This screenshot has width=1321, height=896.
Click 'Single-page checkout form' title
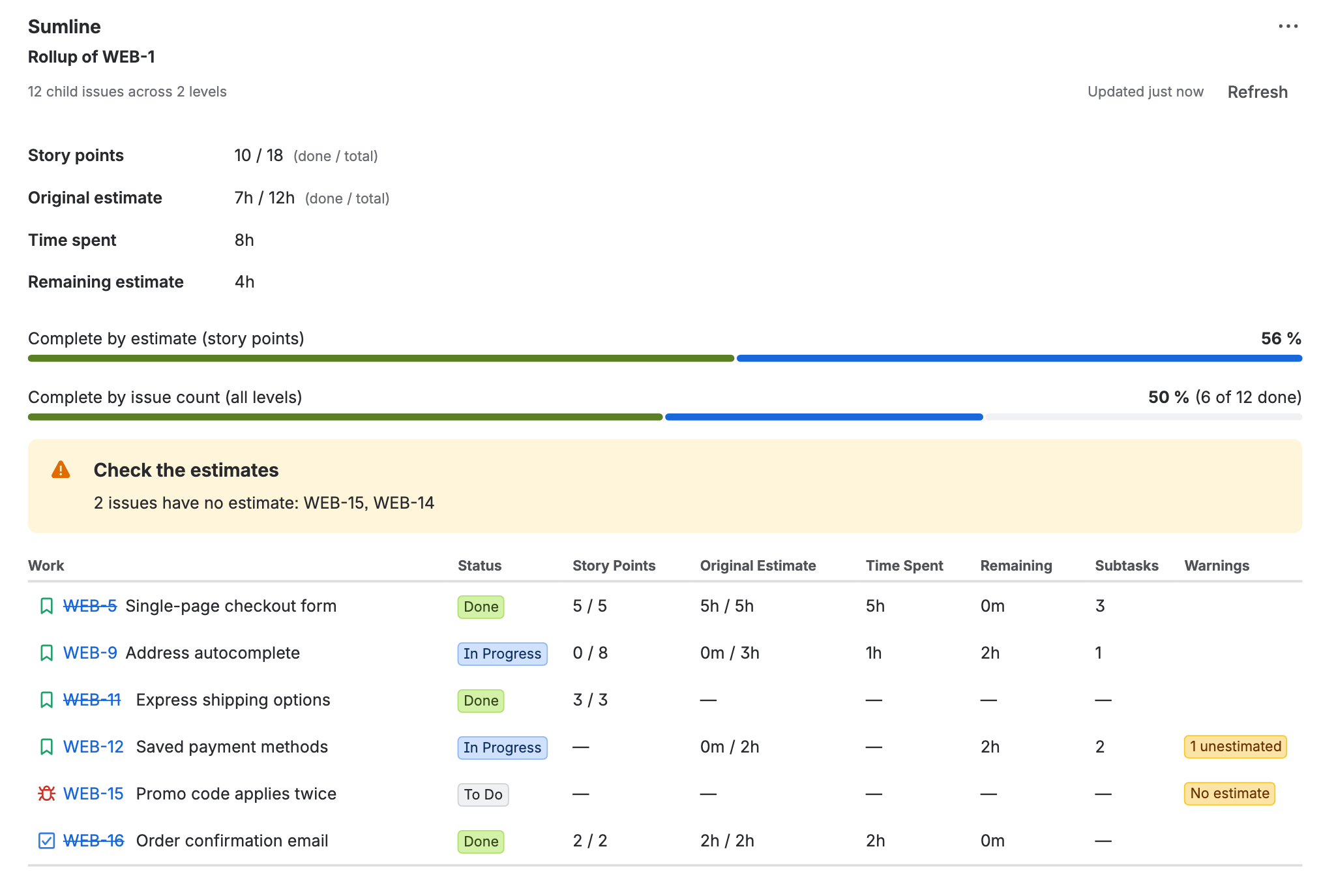pos(231,606)
